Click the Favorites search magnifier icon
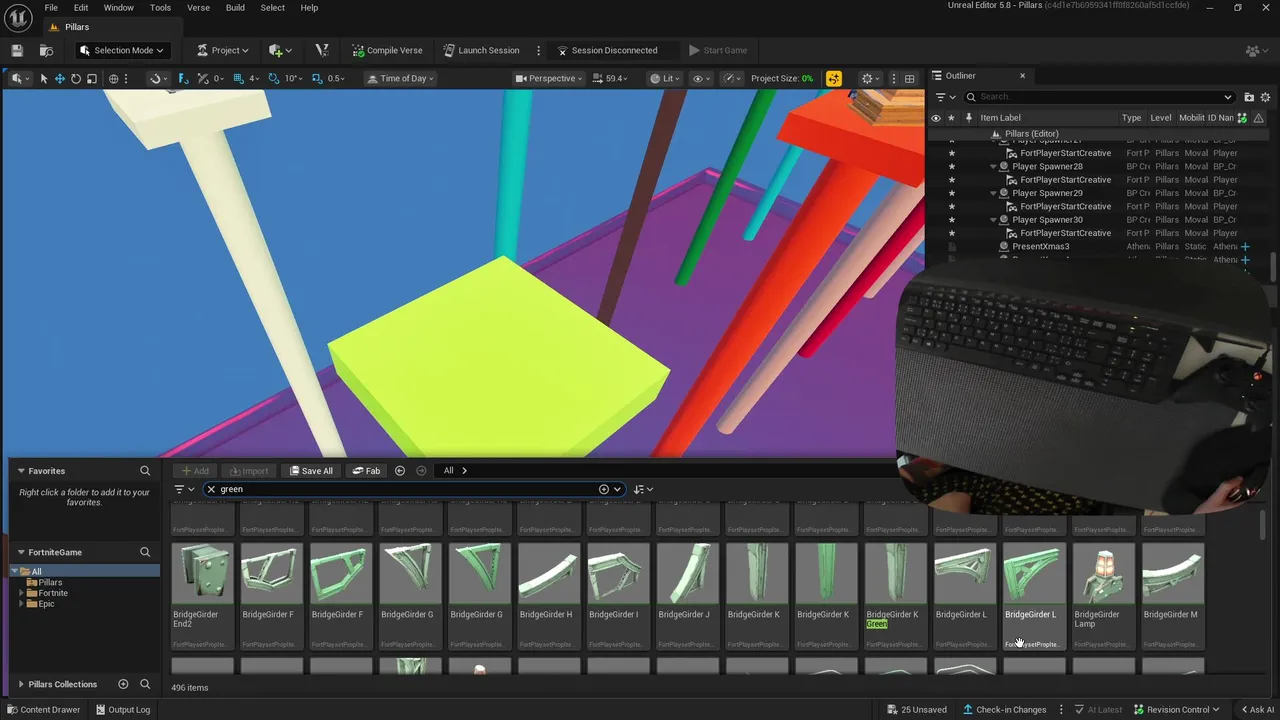The width and height of the screenshot is (1280, 720). (x=145, y=471)
